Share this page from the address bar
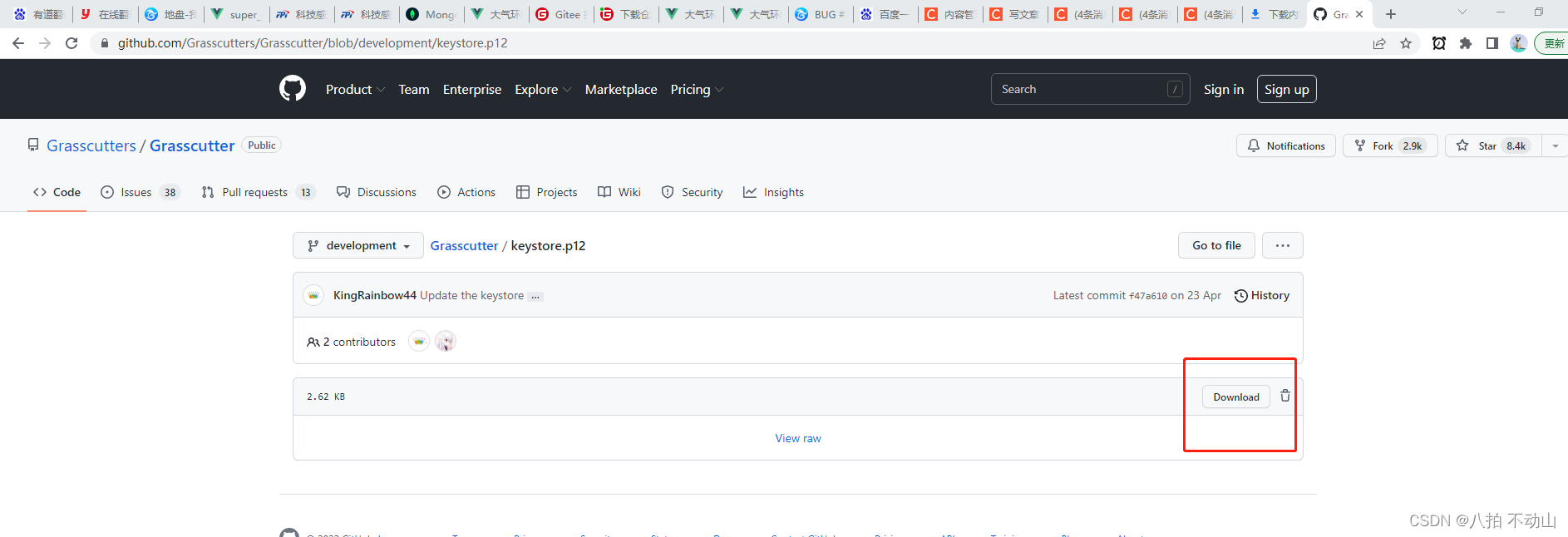 coord(1379,43)
